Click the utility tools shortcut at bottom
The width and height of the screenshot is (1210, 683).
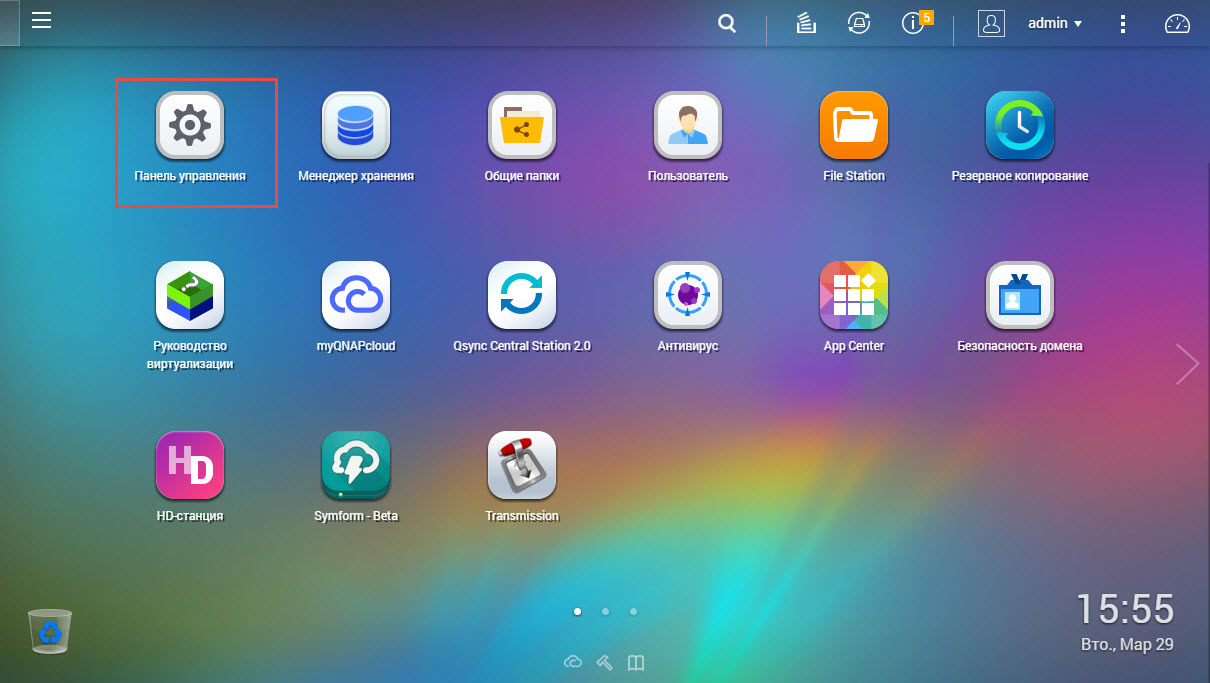click(x=604, y=662)
